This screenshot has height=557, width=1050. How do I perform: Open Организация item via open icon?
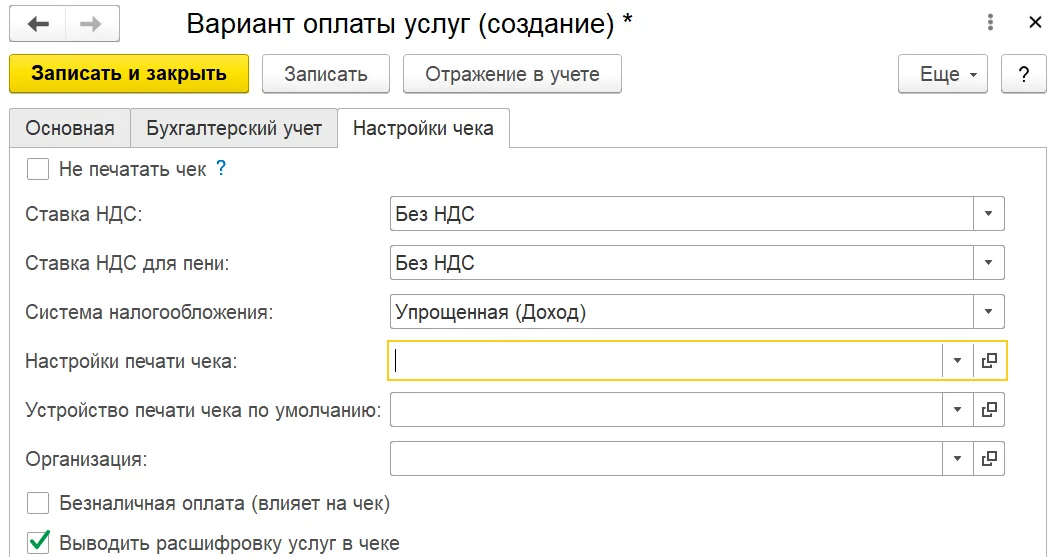click(989, 459)
